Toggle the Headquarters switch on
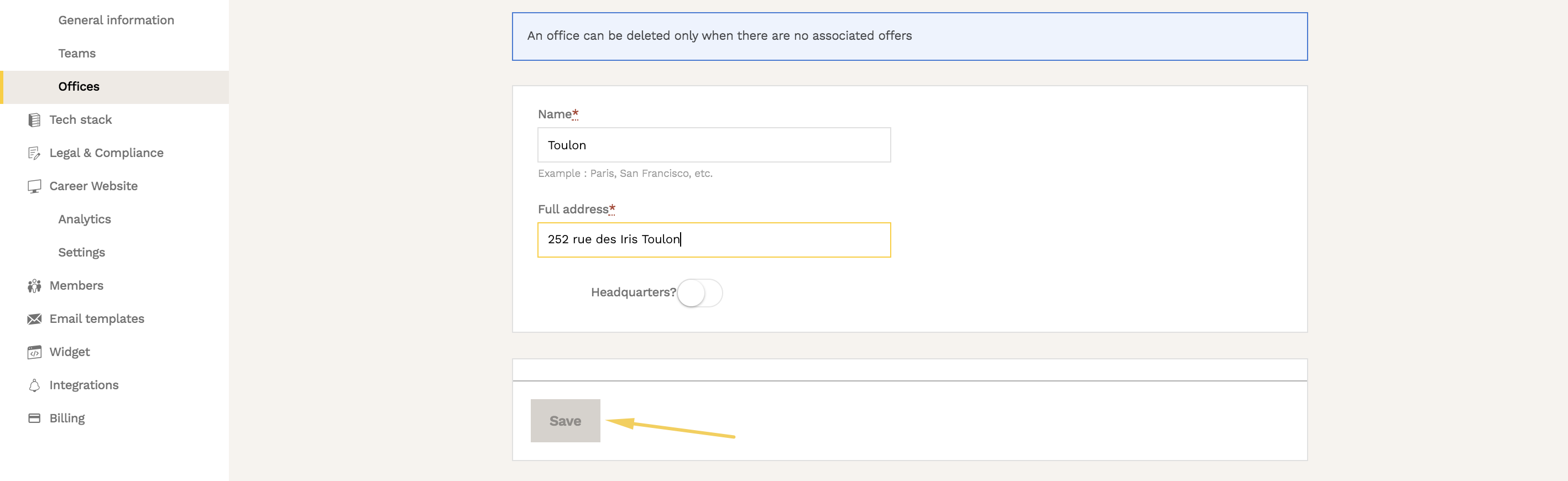 pos(699,293)
